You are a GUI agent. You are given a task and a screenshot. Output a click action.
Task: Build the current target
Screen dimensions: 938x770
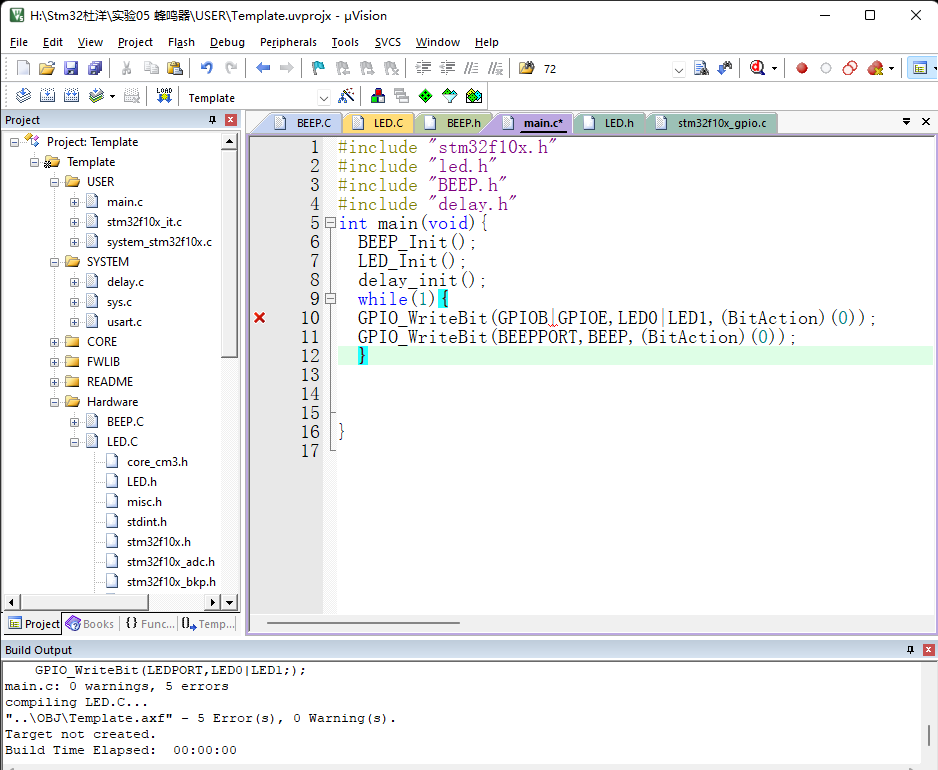point(45,95)
